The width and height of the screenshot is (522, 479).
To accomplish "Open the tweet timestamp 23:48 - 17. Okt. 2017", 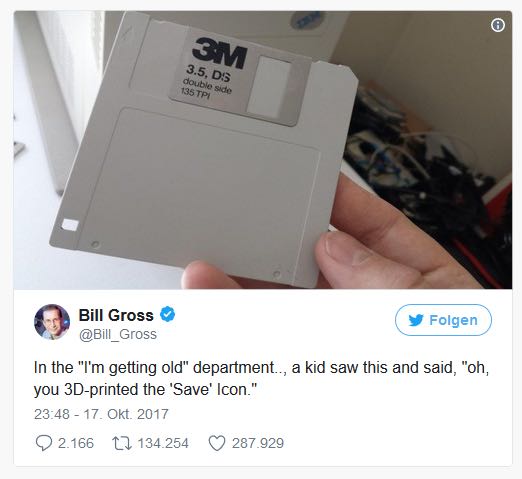I will coord(101,414).
